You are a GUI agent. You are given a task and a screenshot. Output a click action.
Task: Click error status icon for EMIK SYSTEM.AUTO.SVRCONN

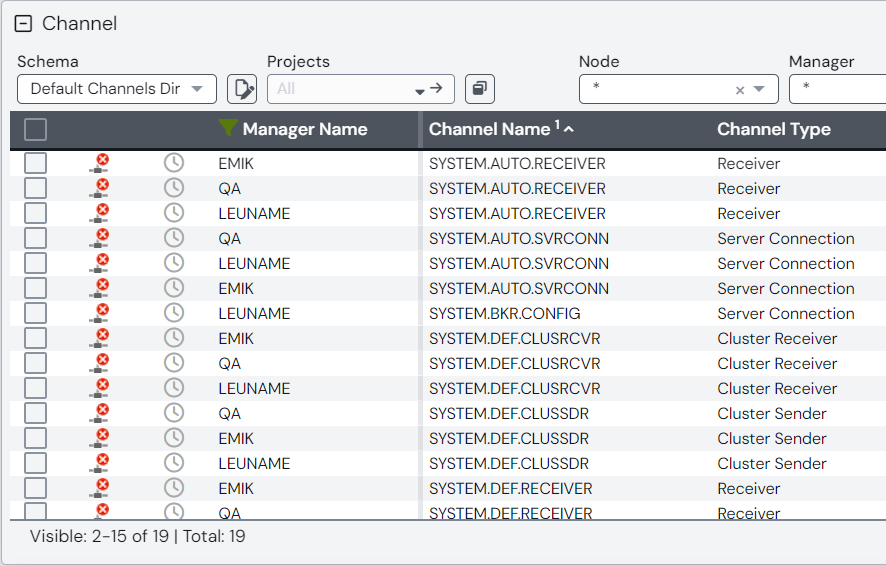tap(99, 288)
